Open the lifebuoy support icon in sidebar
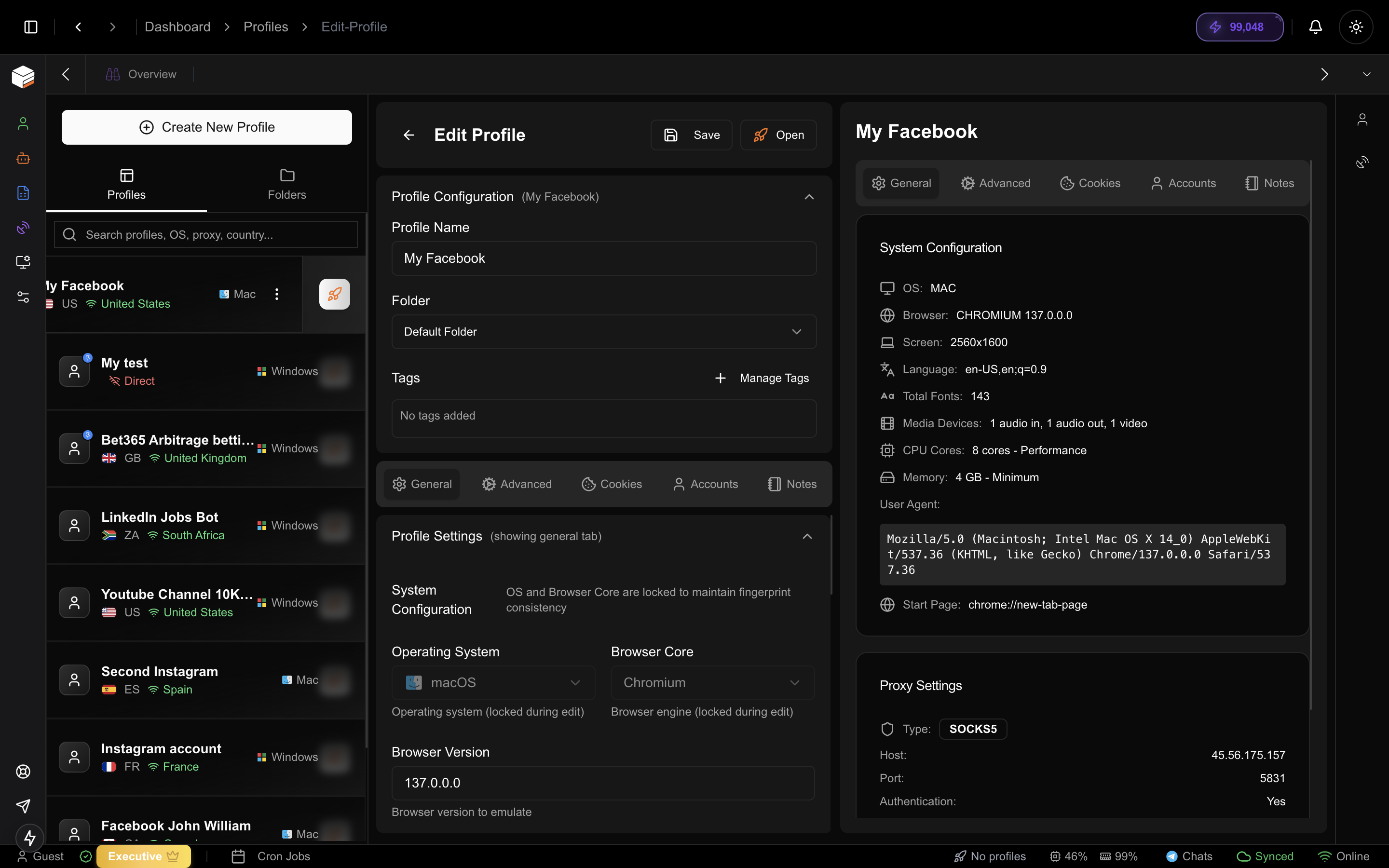 (23, 771)
